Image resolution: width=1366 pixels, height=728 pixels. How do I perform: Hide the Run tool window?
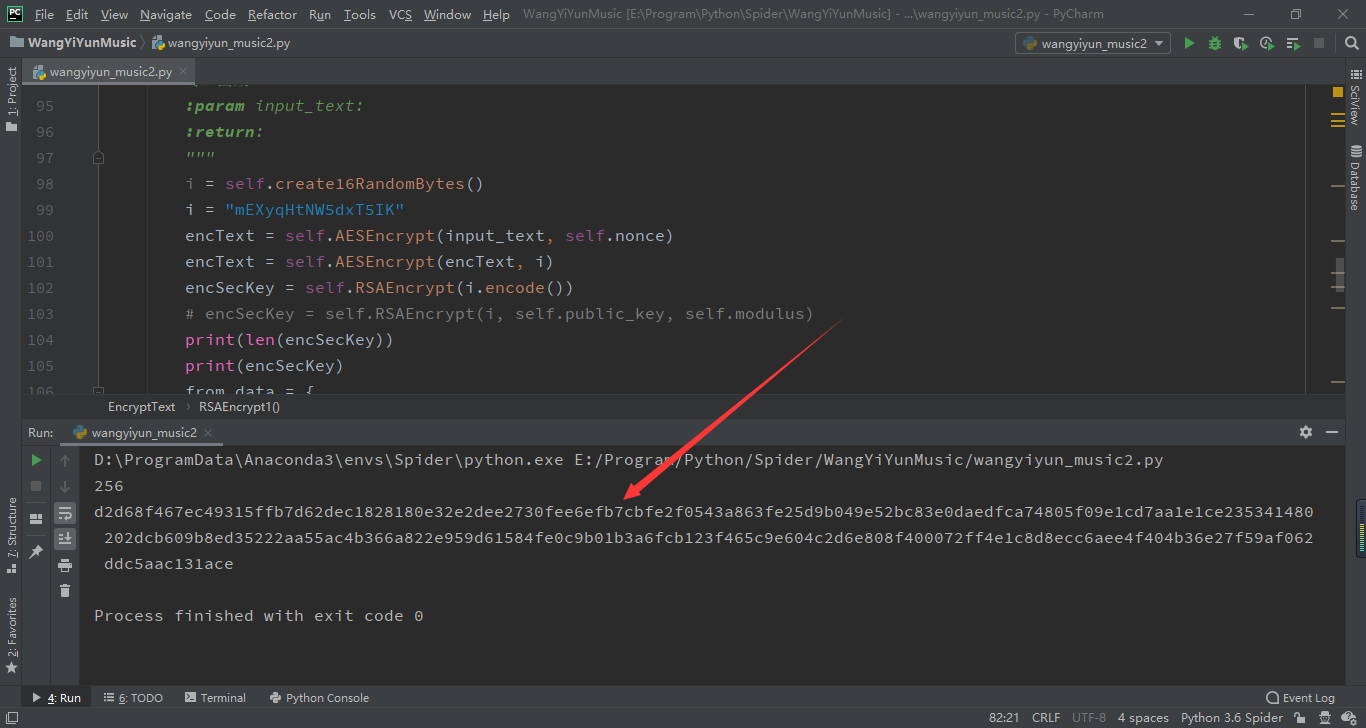tap(1332, 432)
